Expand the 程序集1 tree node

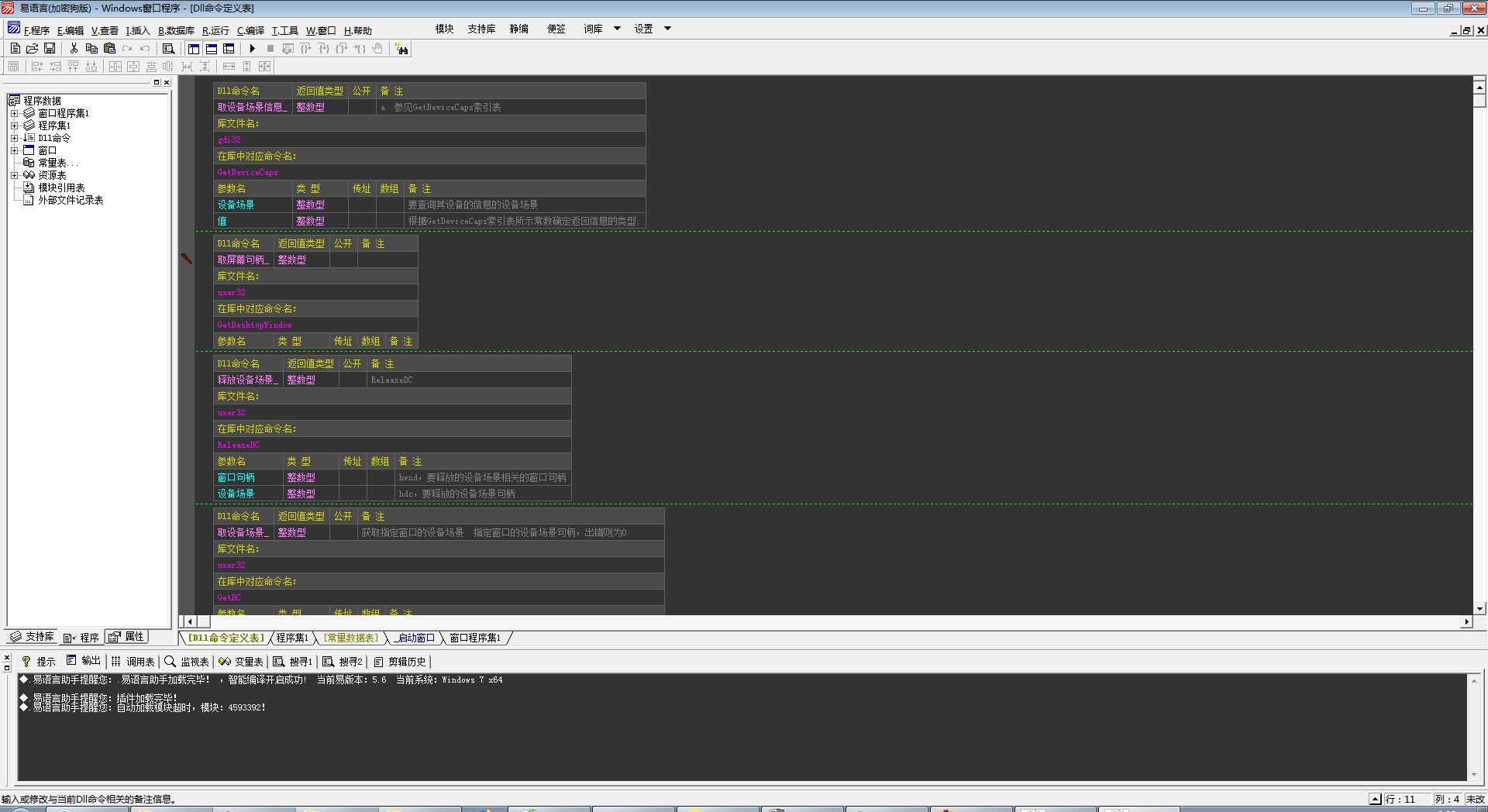(x=14, y=126)
